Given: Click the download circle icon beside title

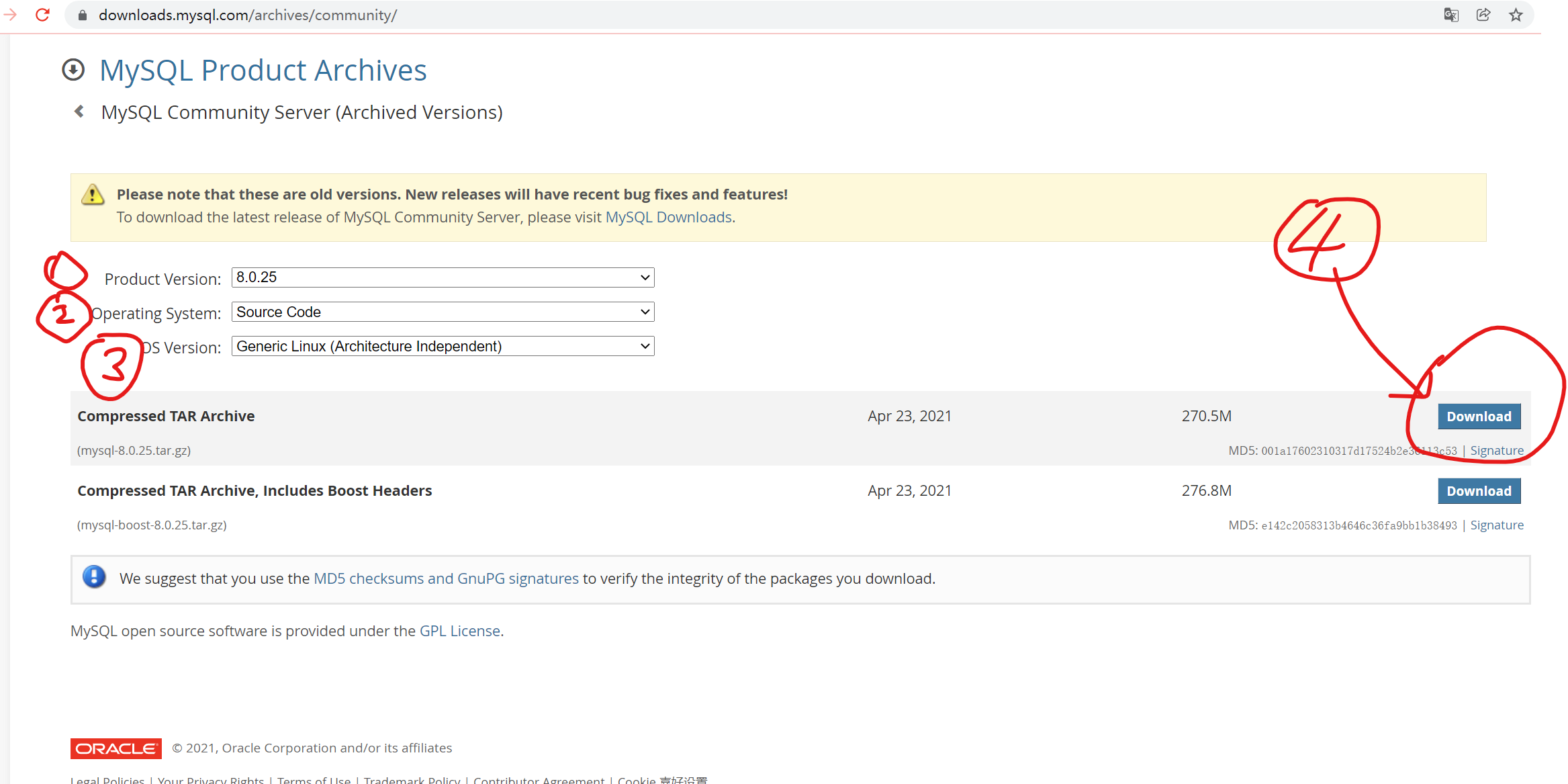Looking at the screenshot, I should [x=73, y=70].
